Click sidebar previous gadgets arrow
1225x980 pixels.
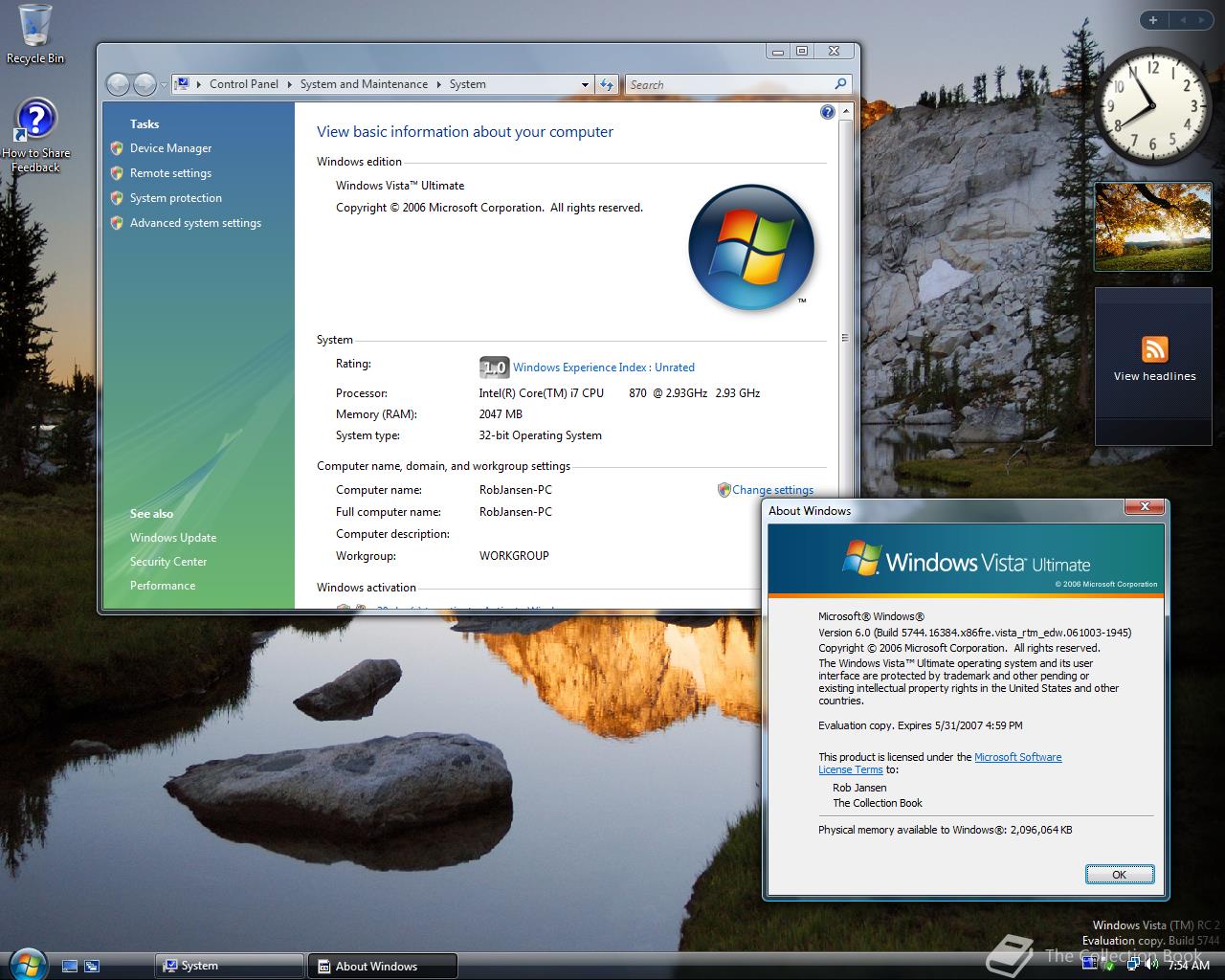tap(1183, 20)
